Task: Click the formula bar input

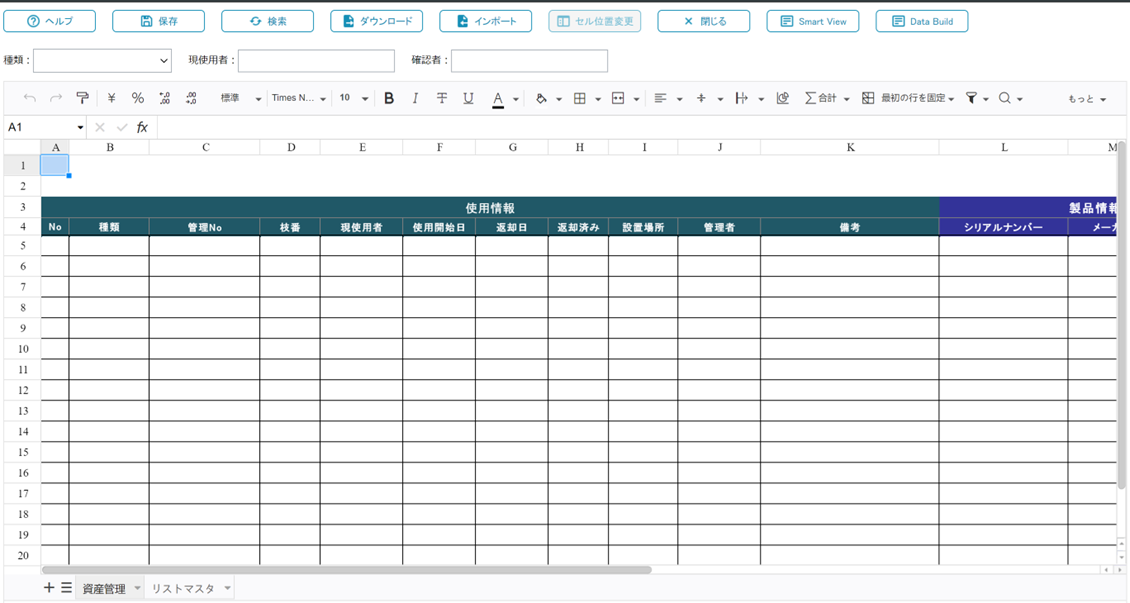Action: click(641, 128)
